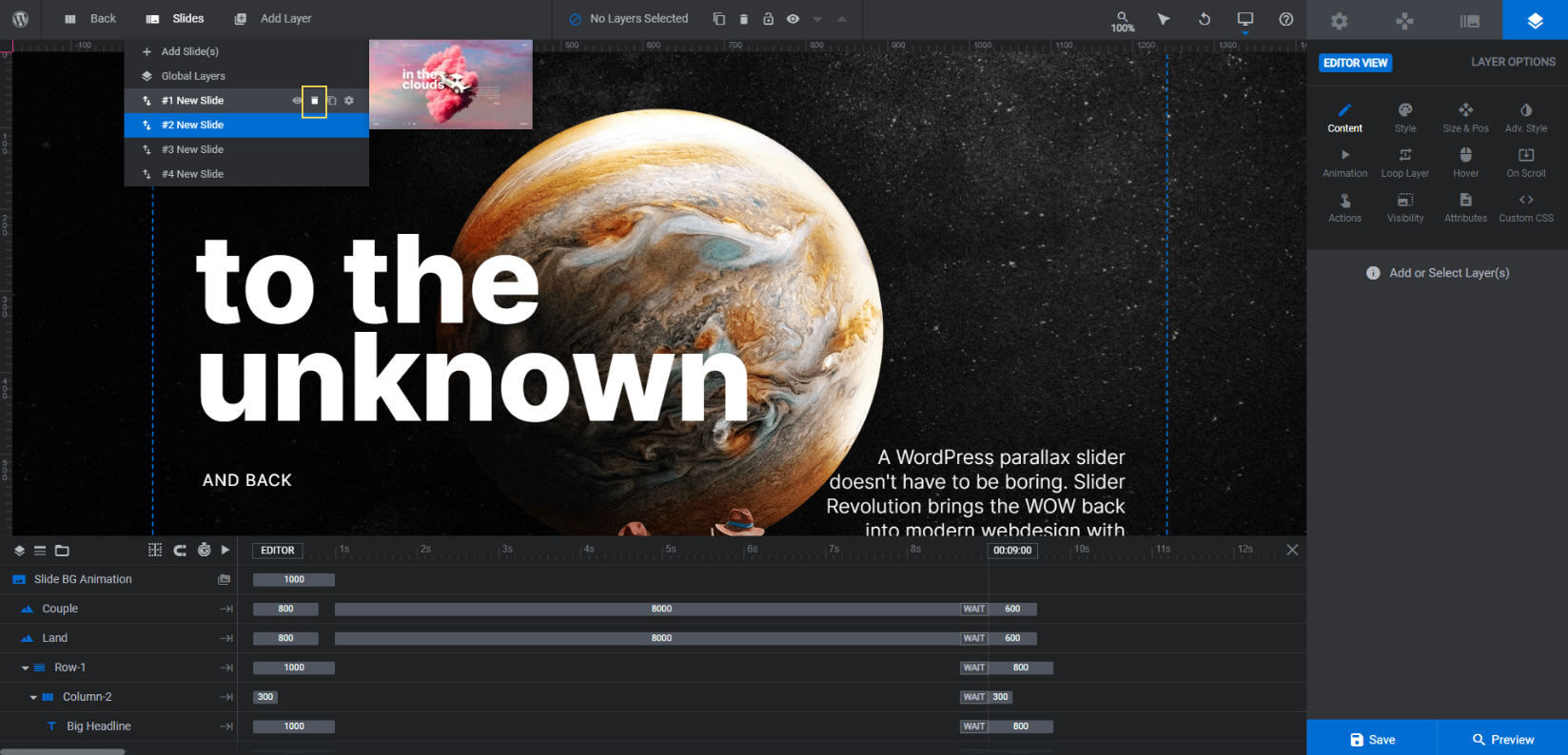
Task: Toggle layer visibility eye in top toolbar
Action: tap(793, 19)
